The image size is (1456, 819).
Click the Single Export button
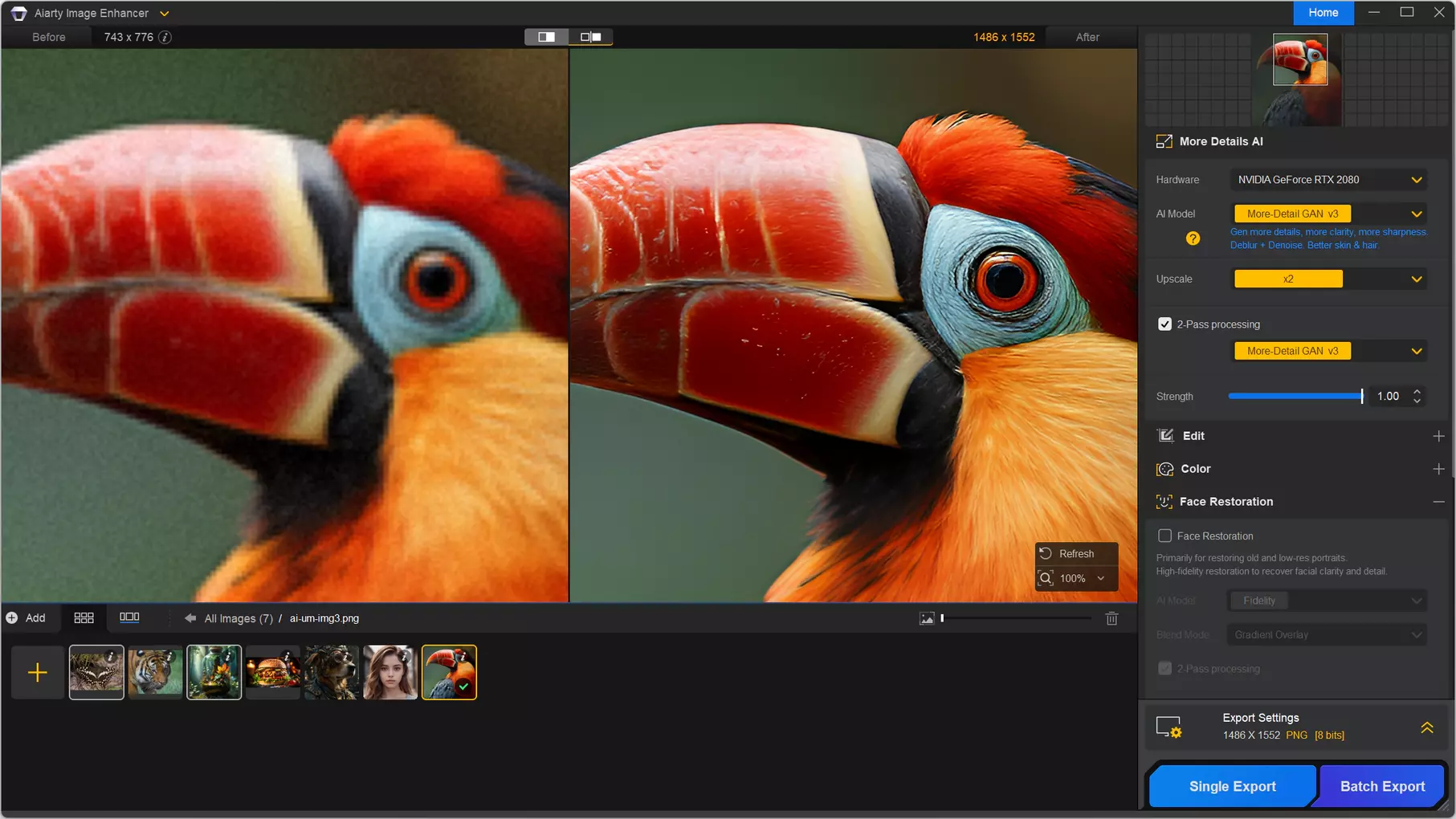[x=1232, y=786]
